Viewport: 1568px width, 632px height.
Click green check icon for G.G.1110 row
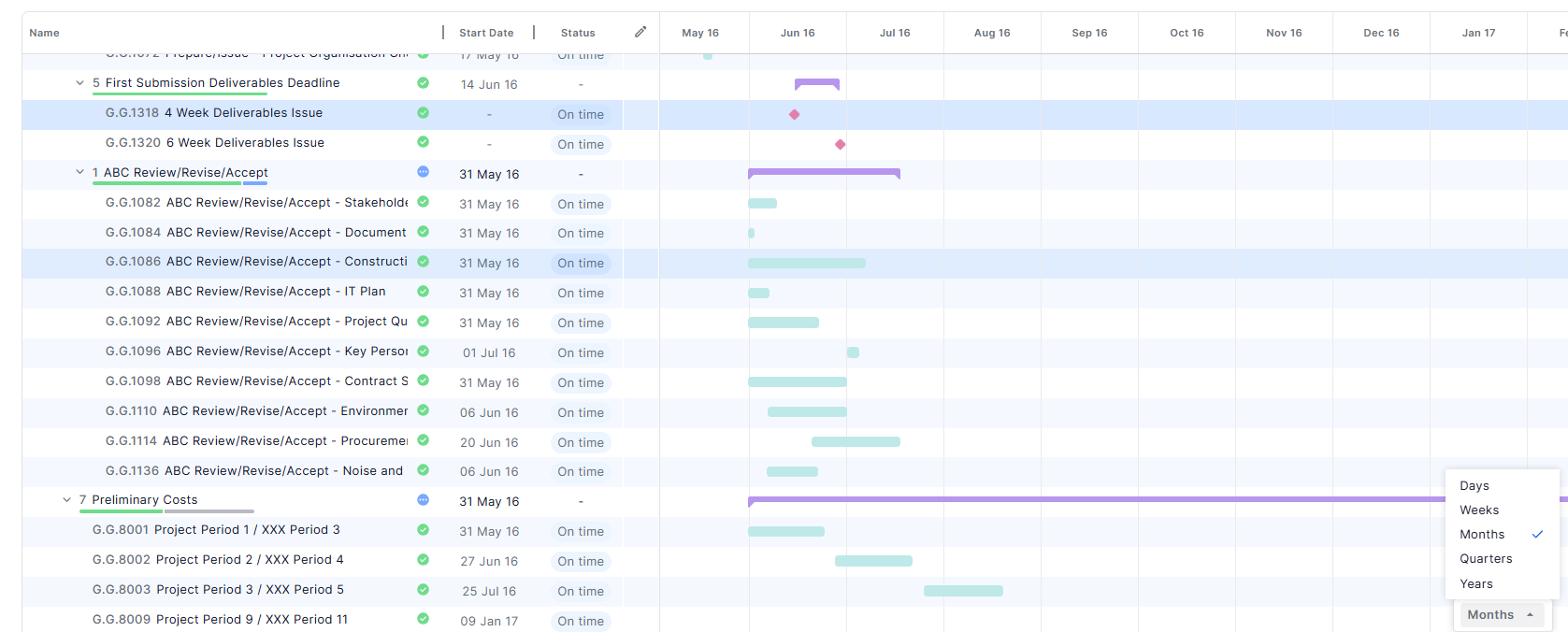point(423,410)
